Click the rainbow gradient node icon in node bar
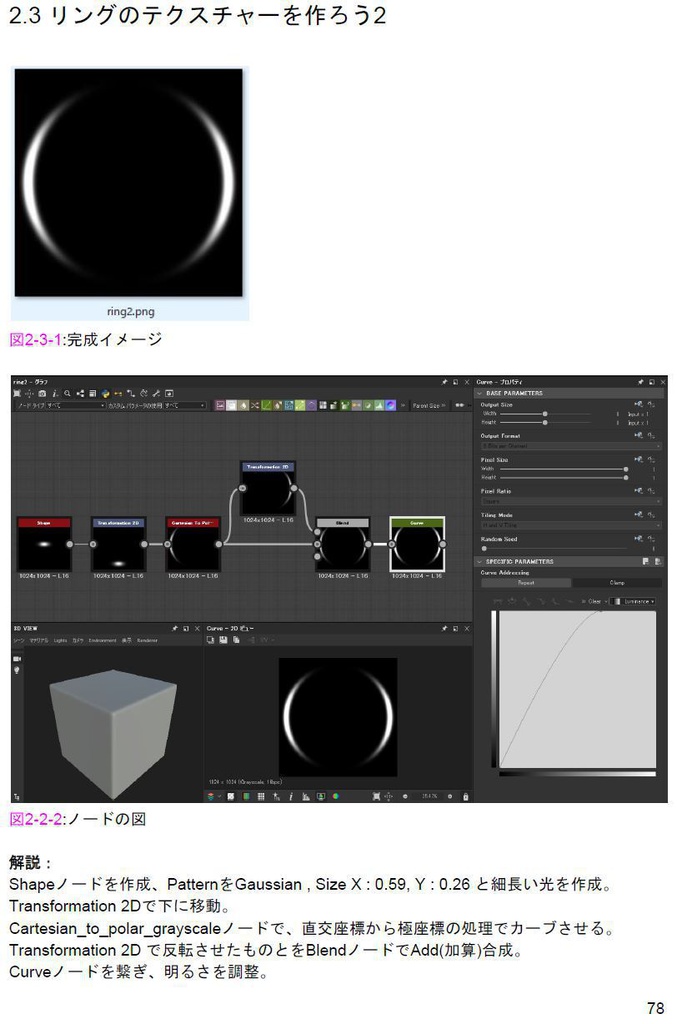677x1024 pixels. (391, 405)
